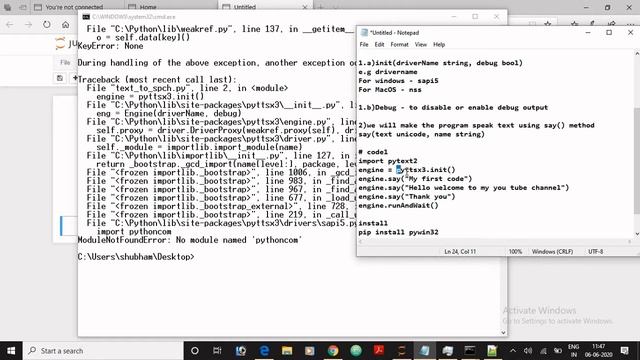Click the 'UTF-8' encoding status bar entry
The height and width of the screenshot is (360, 640).
coord(596,252)
